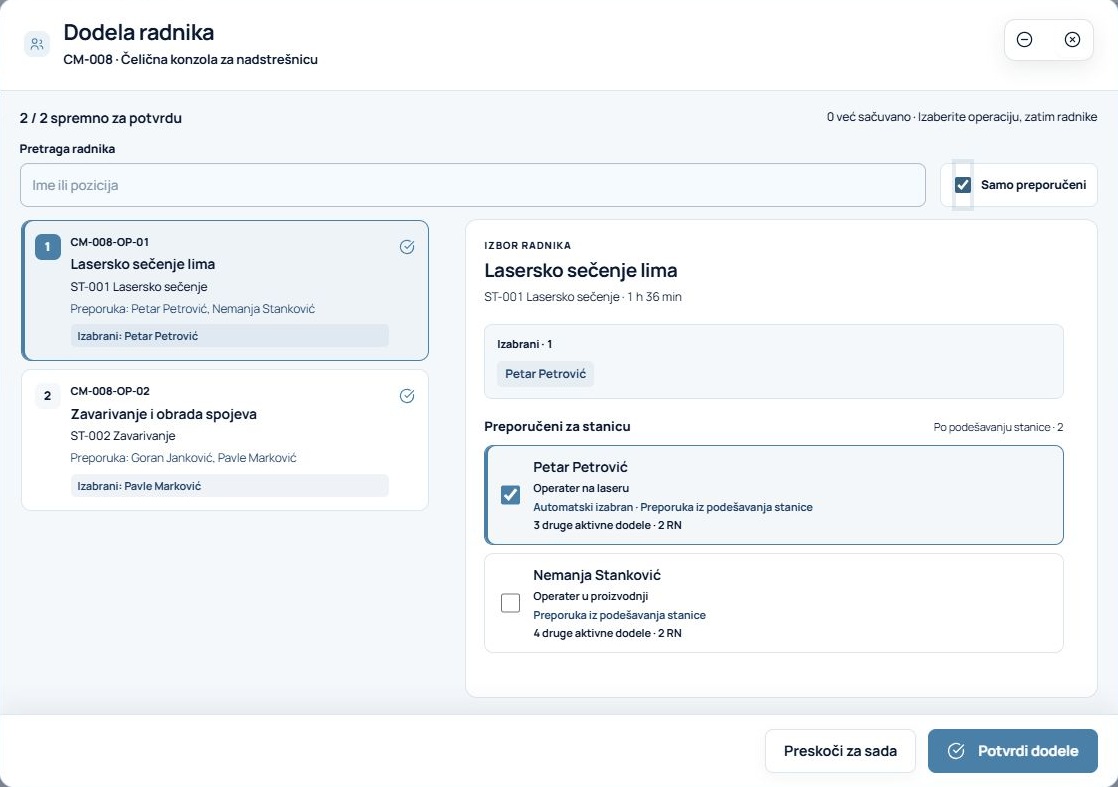1118x787 pixels.
Task: Click 'Po podešavanju stanice · 2' label
Action: (998, 427)
